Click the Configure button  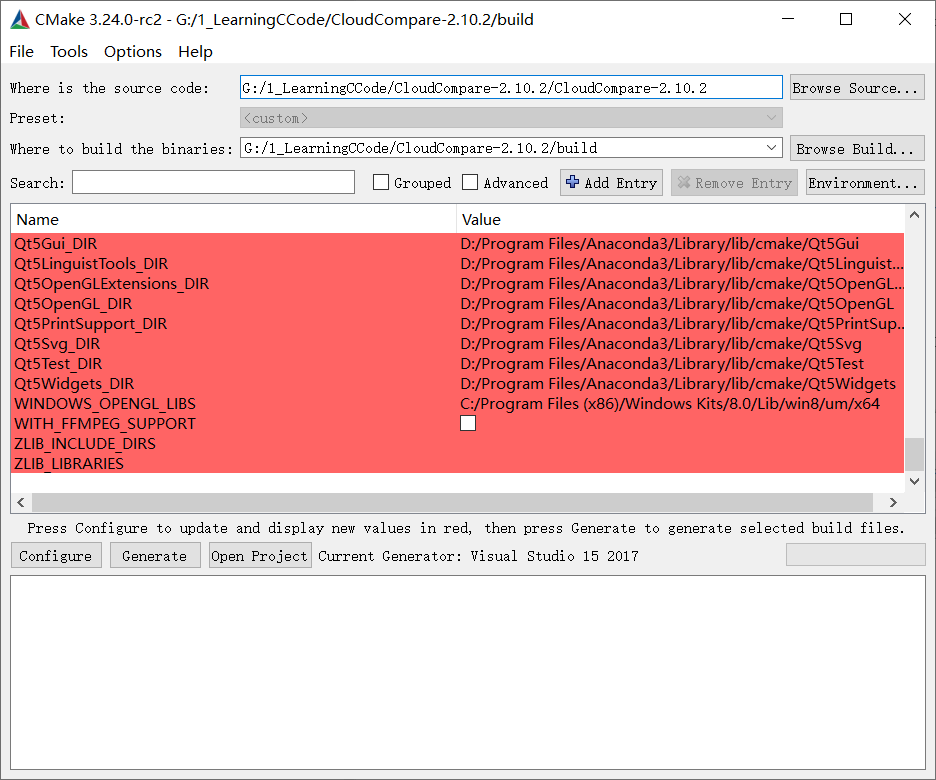[x=56, y=556]
